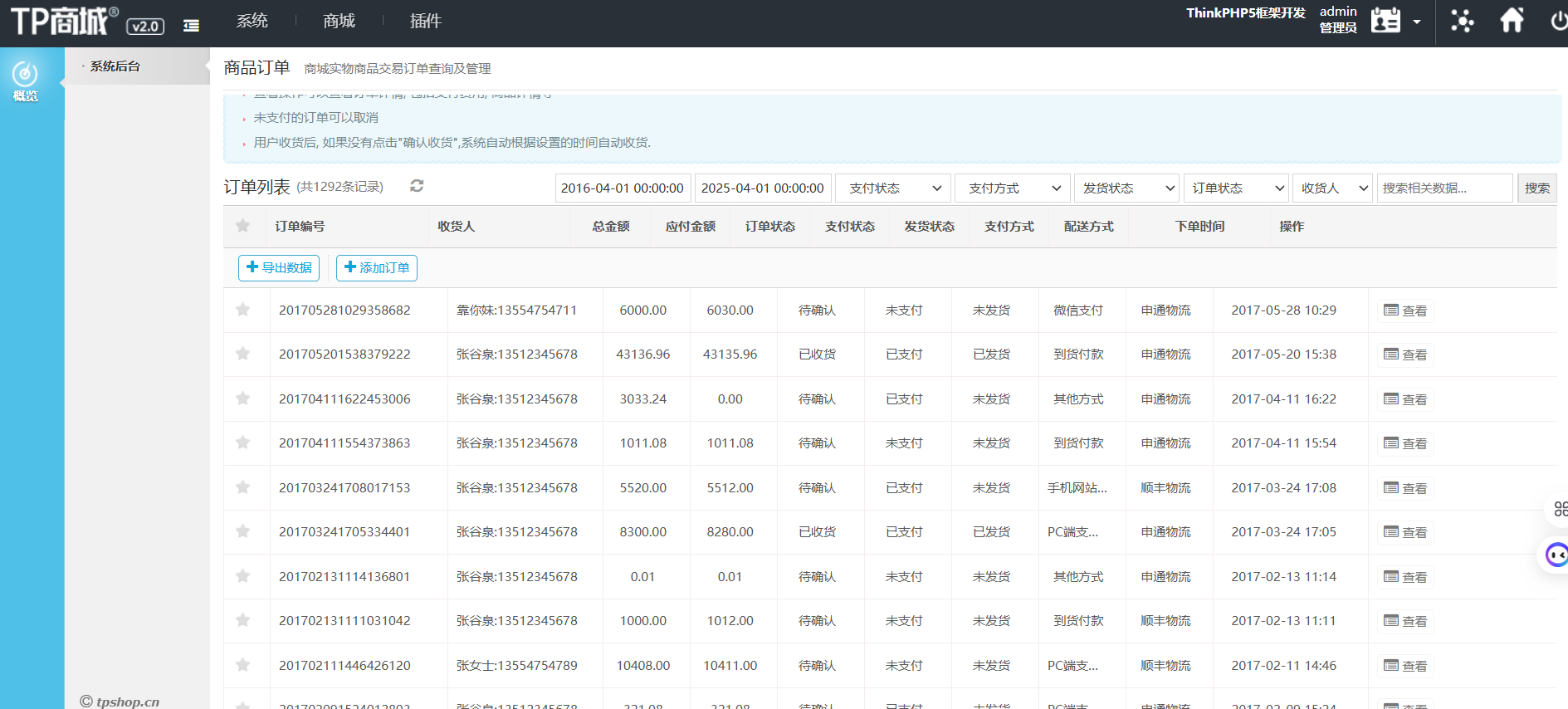1568x709 pixels.
Task: Click 顺丰物流 in the 5520.00 order row
Action: tap(1165, 488)
